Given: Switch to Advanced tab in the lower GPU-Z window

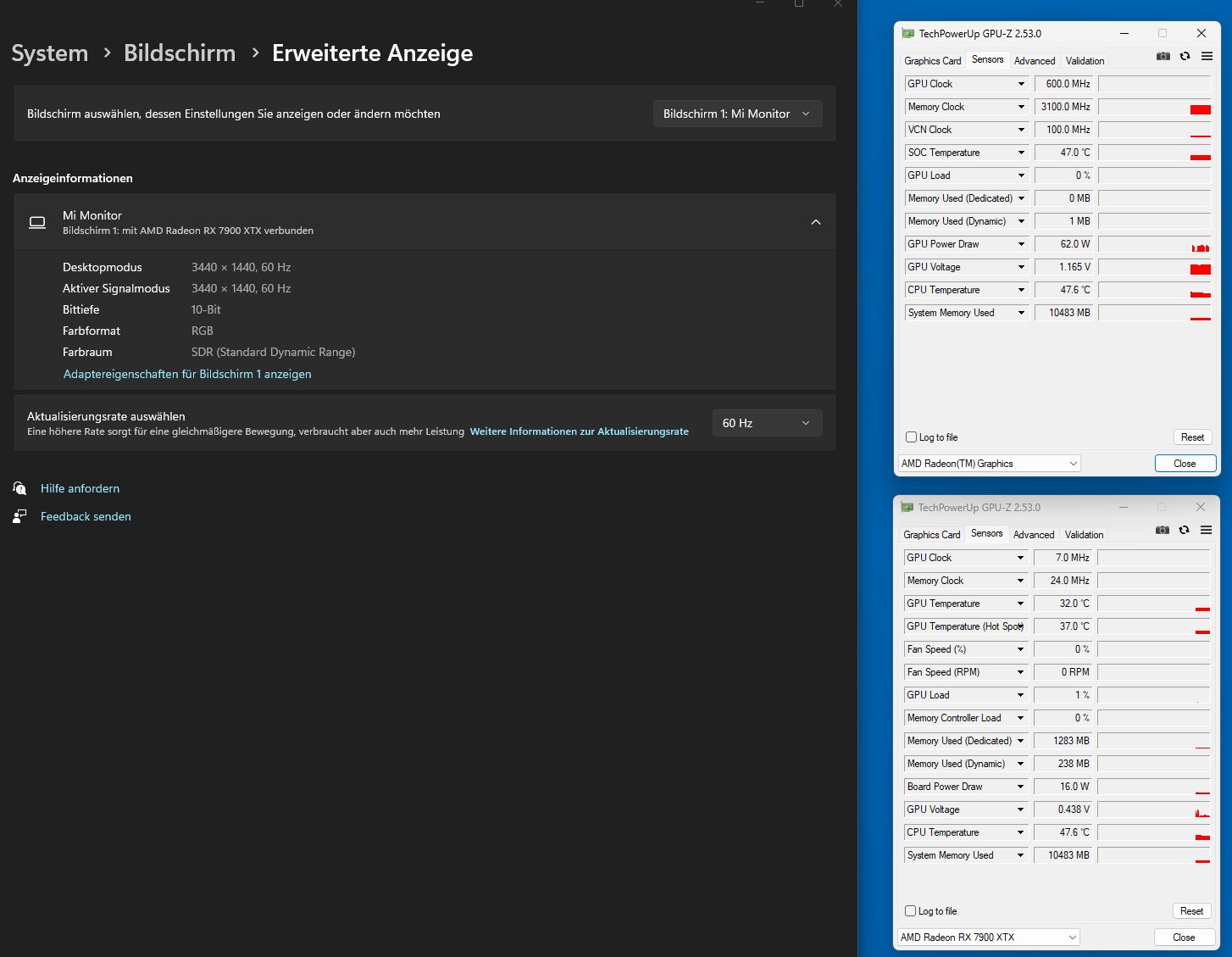Looking at the screenshot, I should coord(1034,535).
